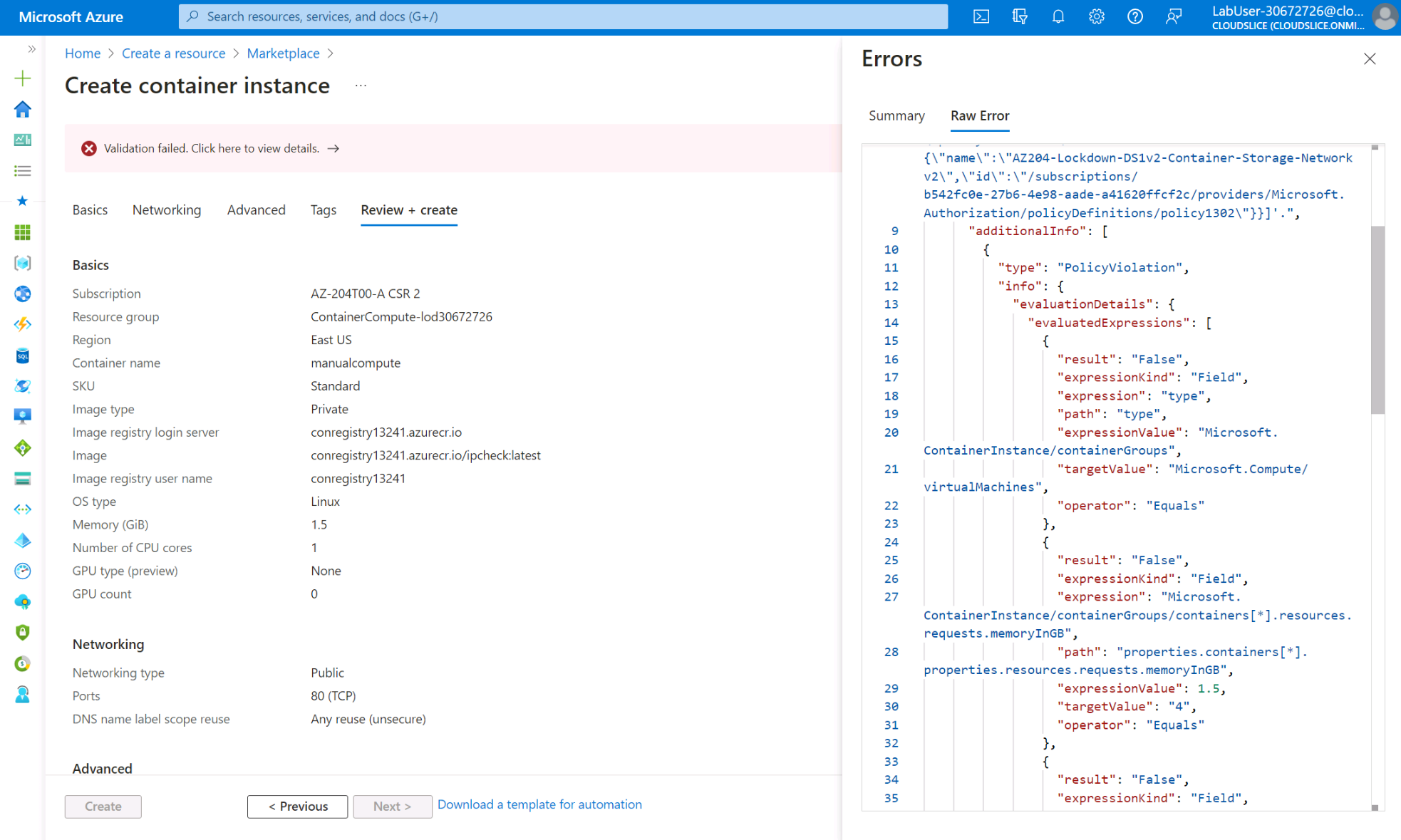Open the Summary tab in Errors panel
The height and width of the screenshot is (840, 1401).
point(896,115)
